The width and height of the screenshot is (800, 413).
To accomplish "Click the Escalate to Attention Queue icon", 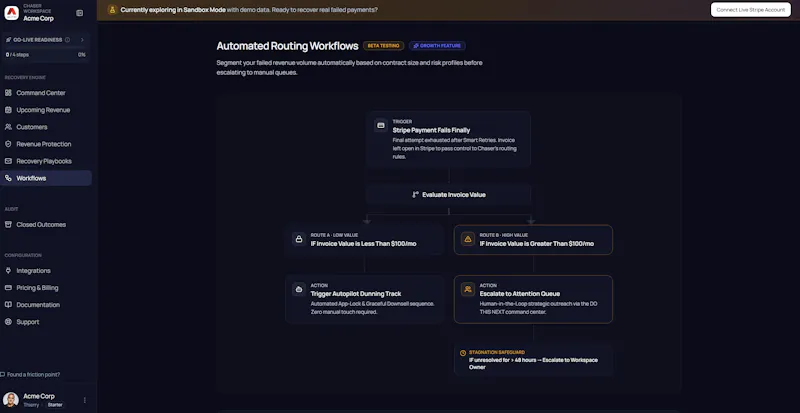I will point(468,289).
